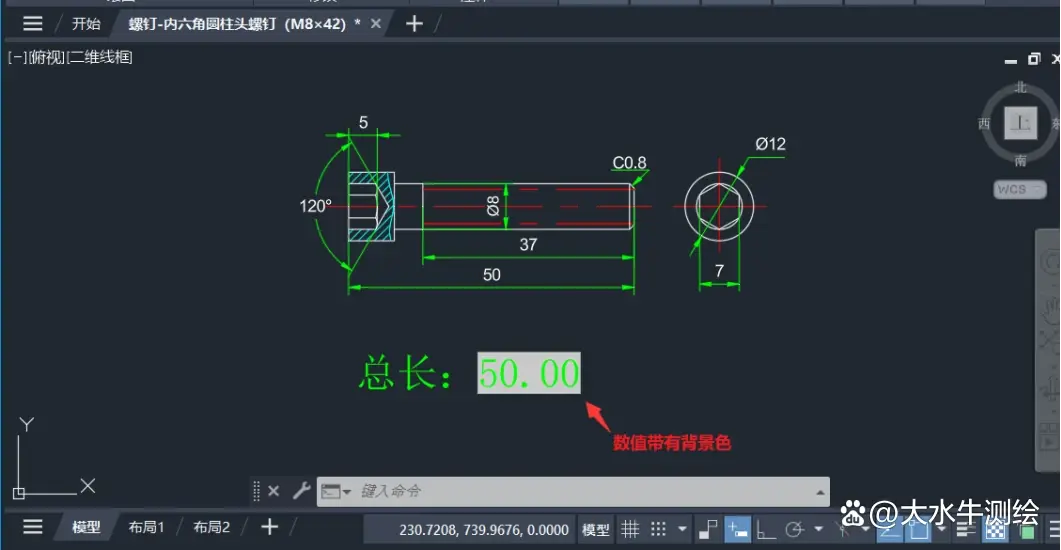1061x550 pixels.
Task: Expand polar tracking angle dropdown
Action: click(x=818, y=529)
